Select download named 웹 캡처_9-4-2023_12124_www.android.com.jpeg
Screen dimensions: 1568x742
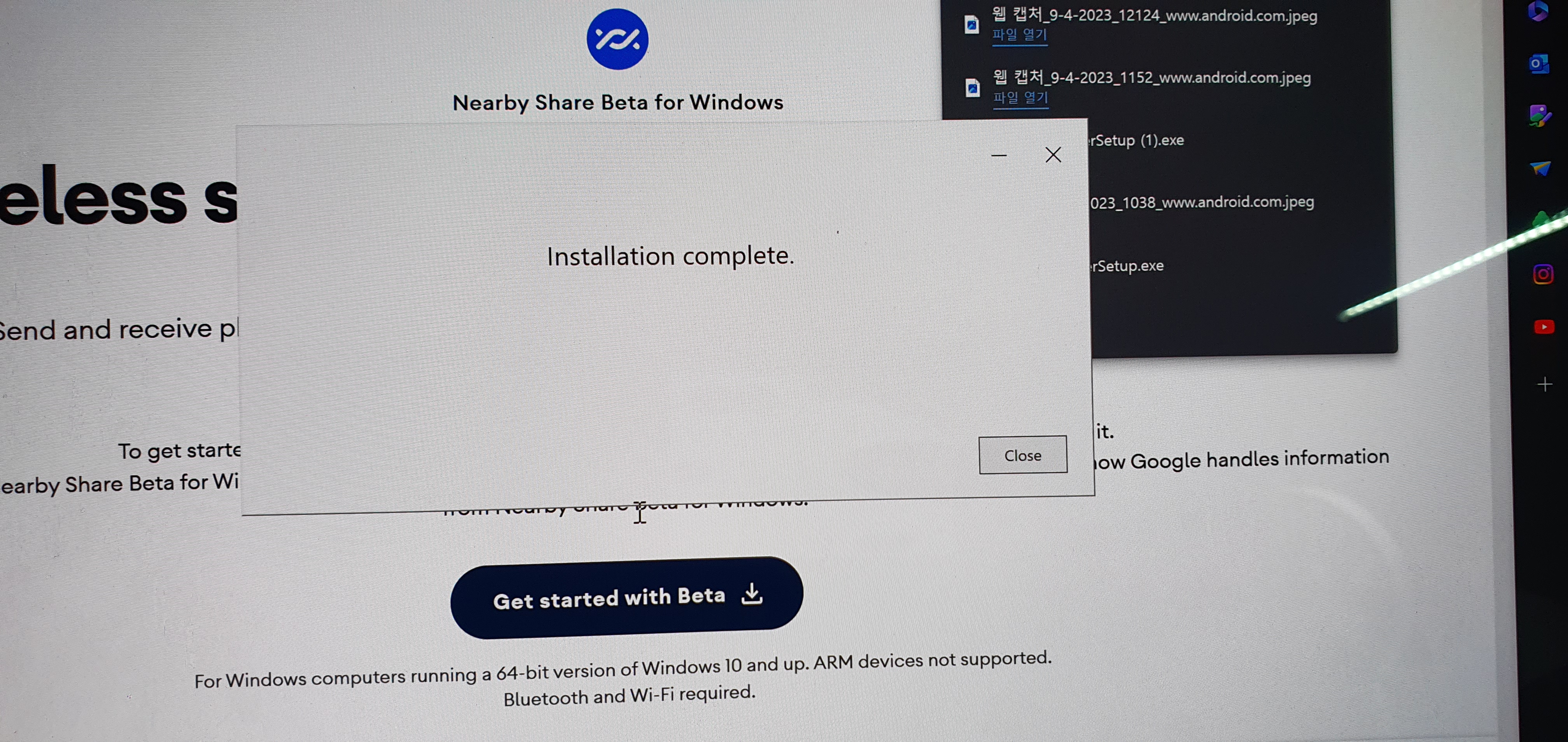pyautogui.click(x=1154, y=15)
